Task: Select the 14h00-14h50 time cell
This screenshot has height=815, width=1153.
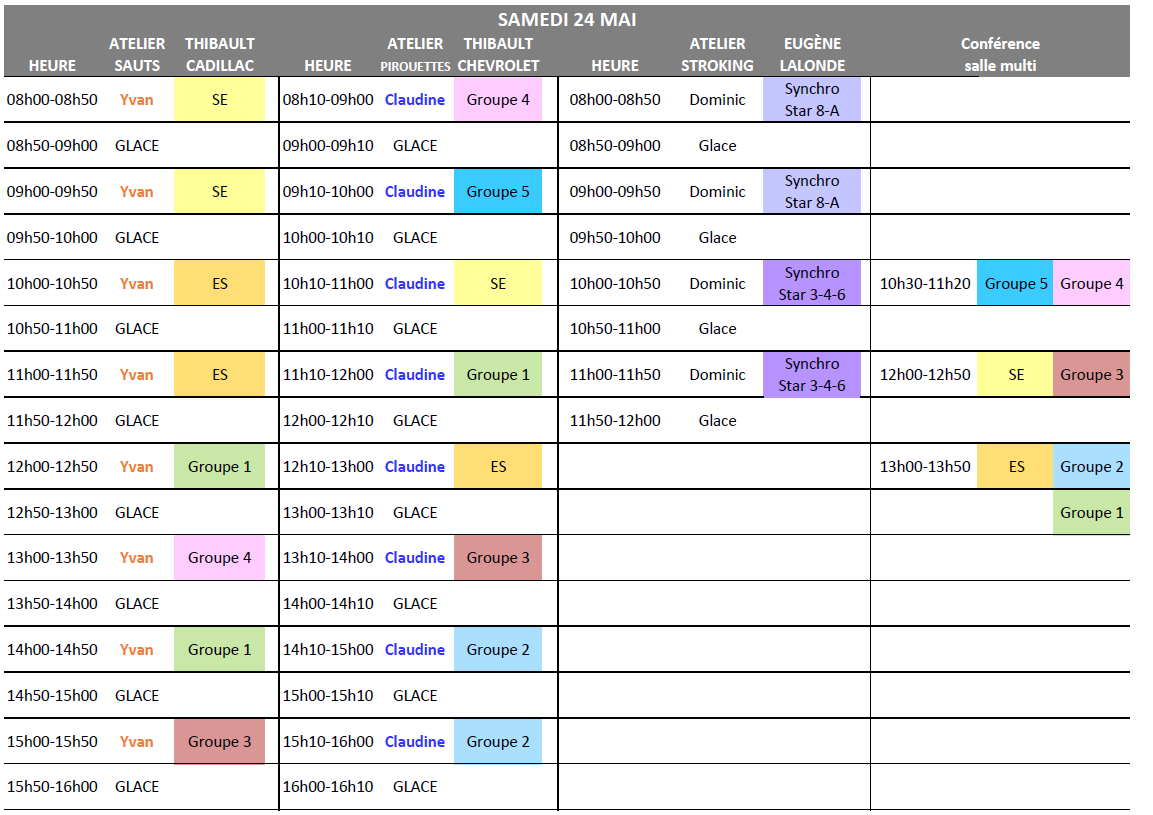Action: pos(52,650)
